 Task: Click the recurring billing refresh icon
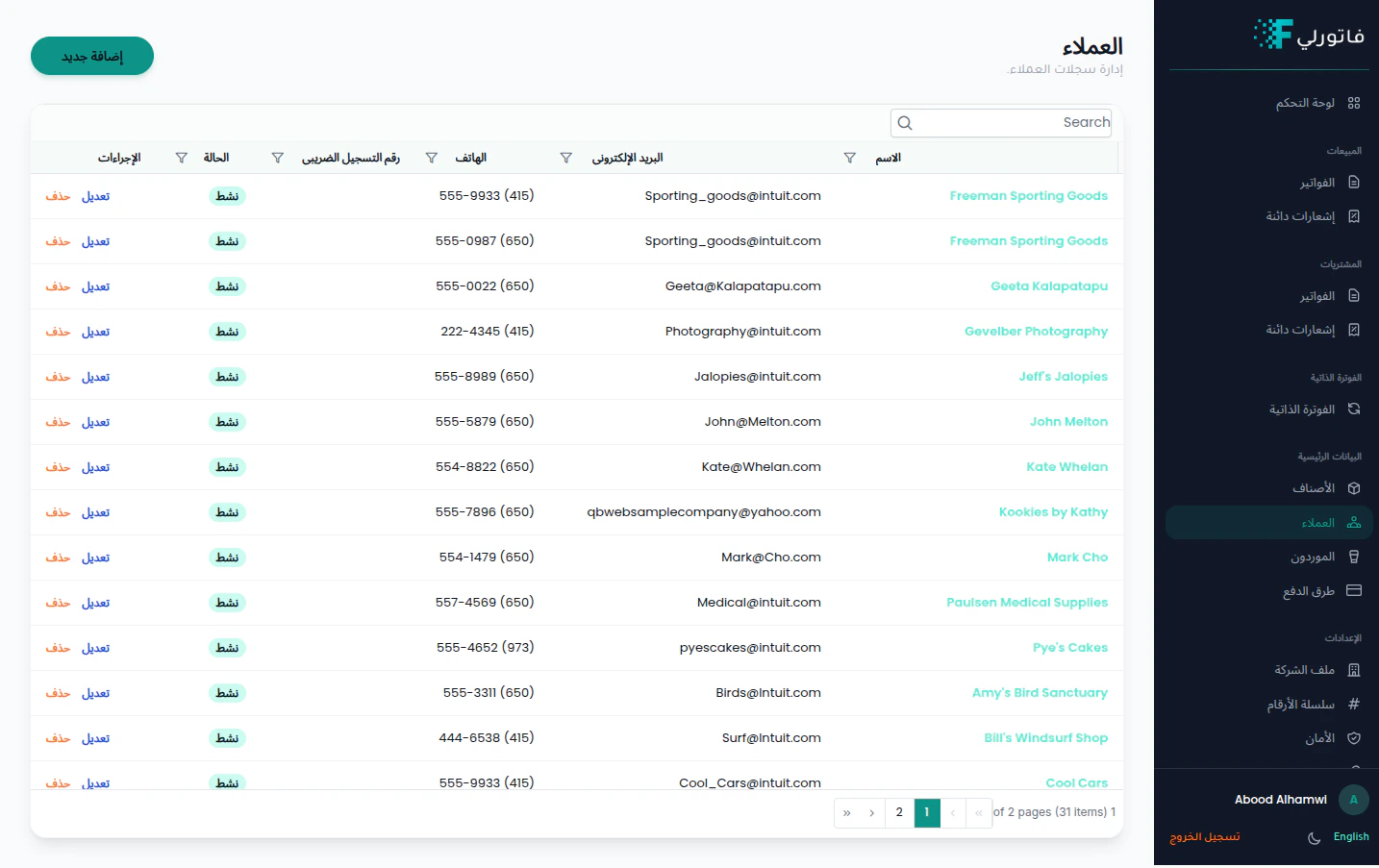[1354, 409]
